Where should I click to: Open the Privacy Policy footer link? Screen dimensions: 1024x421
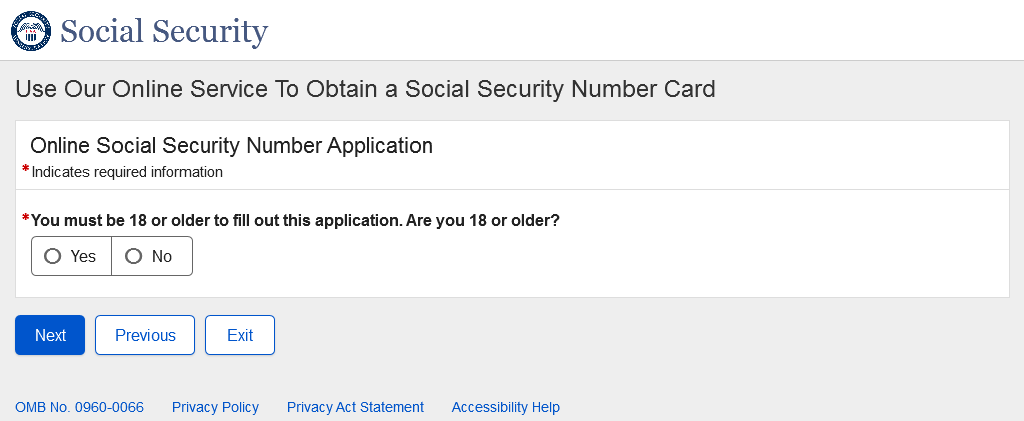(x=215, y=407)
